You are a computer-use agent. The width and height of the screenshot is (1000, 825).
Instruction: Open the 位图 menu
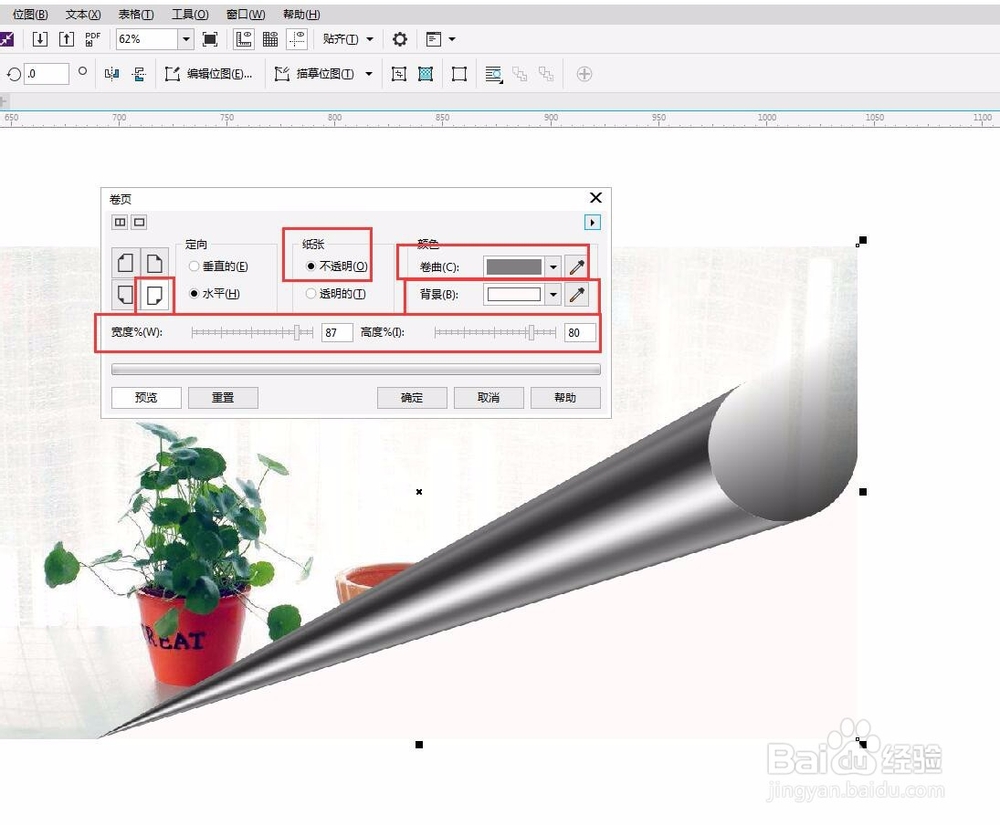pyautogui.click(x=28, y=14)
